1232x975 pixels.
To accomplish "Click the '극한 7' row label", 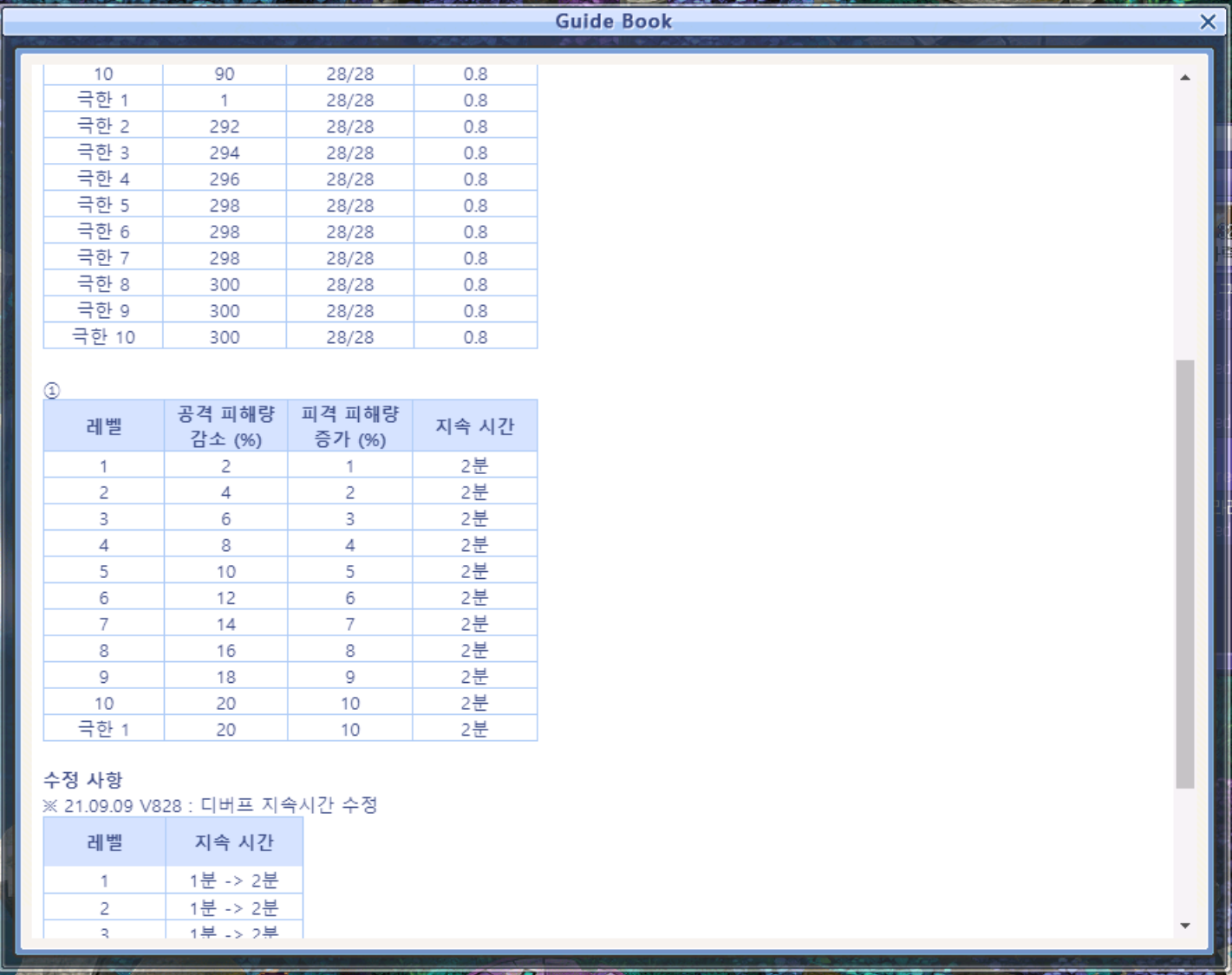I will pyautogui.click(x=103, y=257).
